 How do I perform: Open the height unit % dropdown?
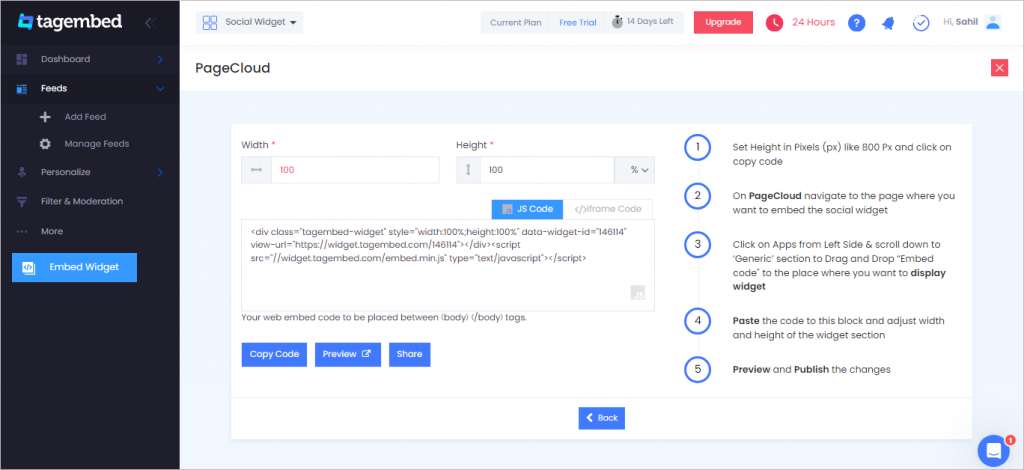[x=635, y=170]
